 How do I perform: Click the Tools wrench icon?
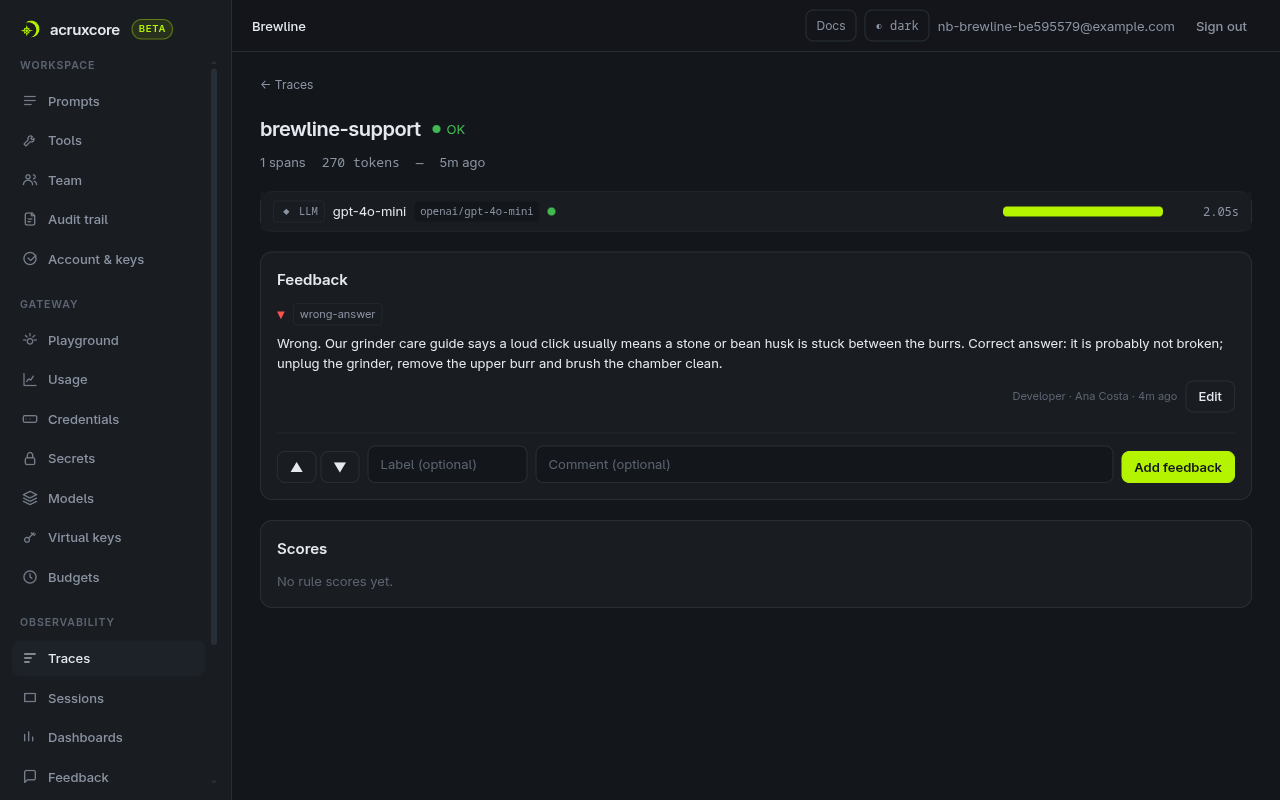tap(30, 140)
